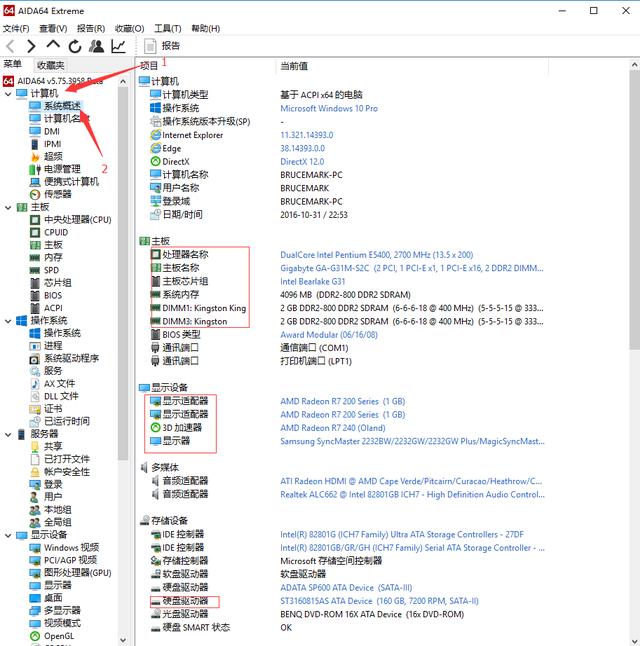This screenshot has width=640, height=646.
Task: Click the tree panel scroll down arrow
Action: [123, 640]
